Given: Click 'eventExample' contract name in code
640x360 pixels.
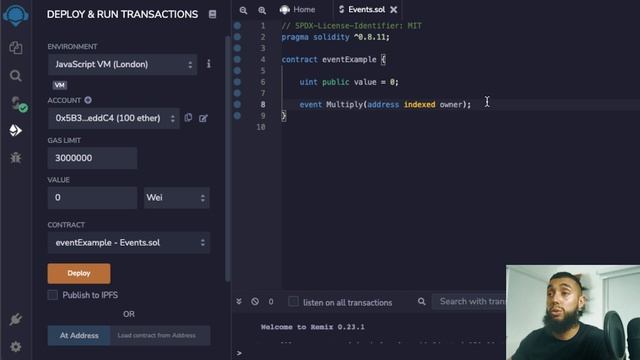Looking at the screenshot, I should point(349,60).
